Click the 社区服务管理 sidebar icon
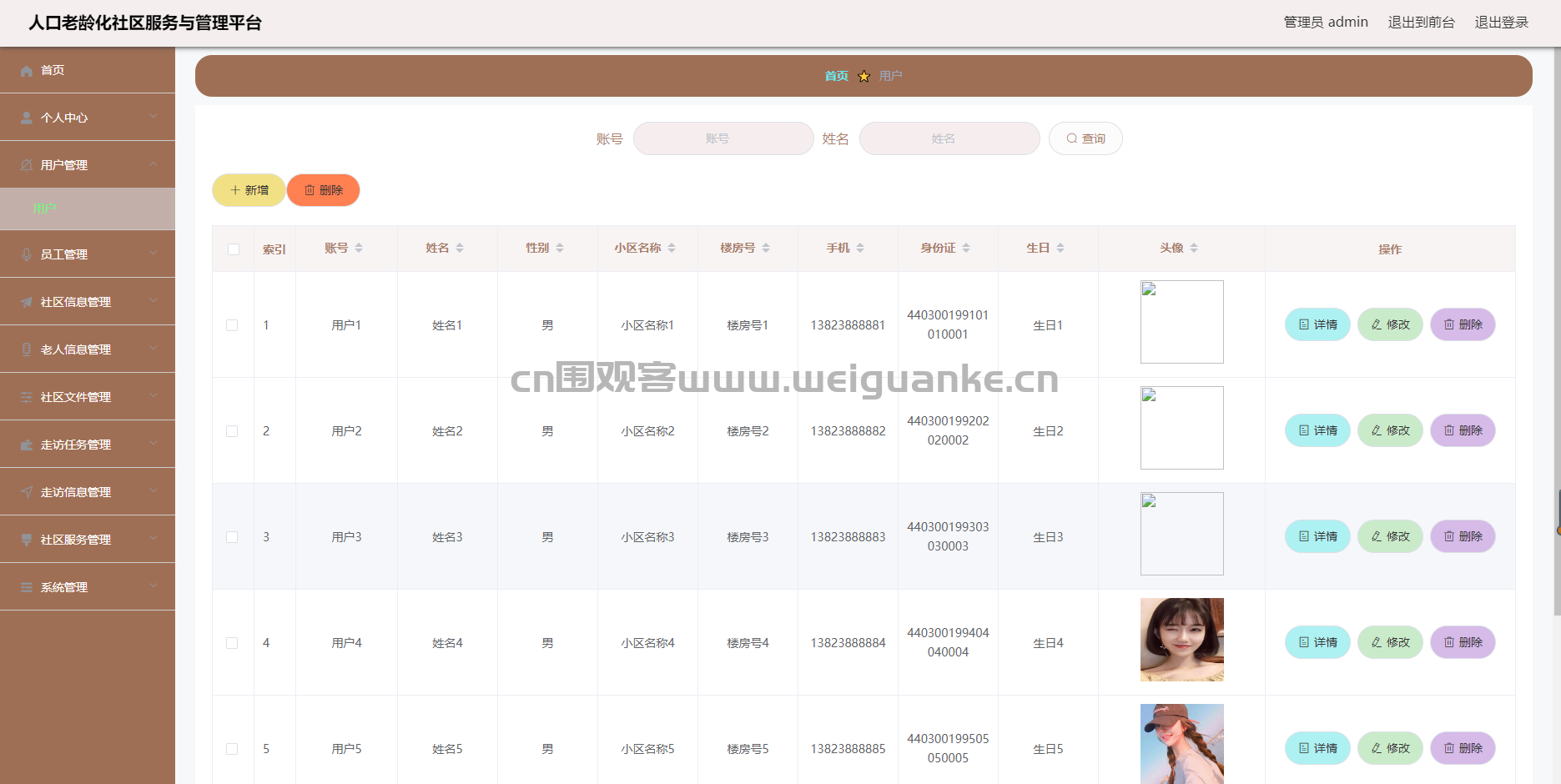This screenshot has width=1561, height=784. (x=27, y=540)
